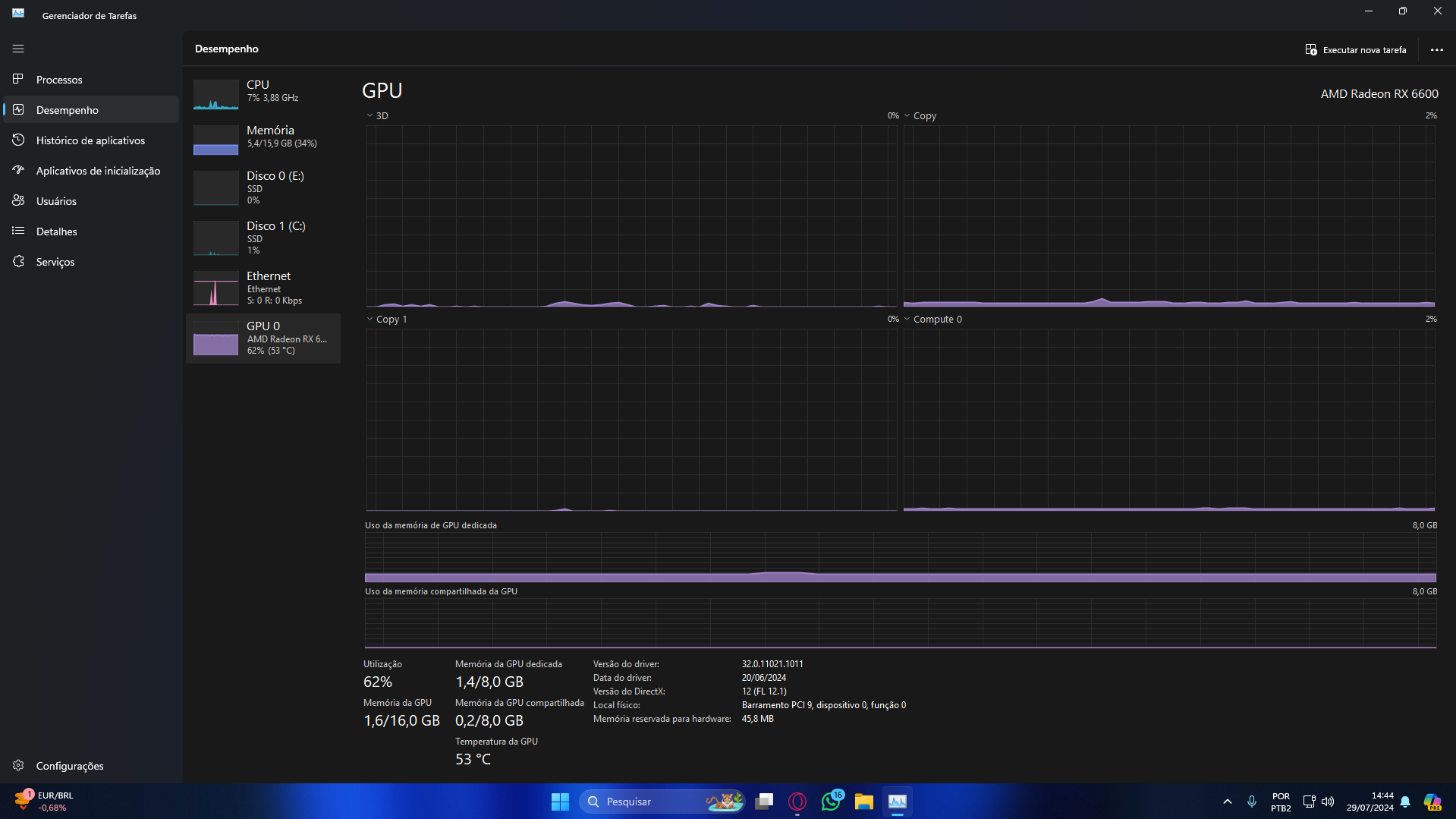1456x819 pixels.
Task: Open Aplicativos de inicialização
Action: [x=91, y=171]
